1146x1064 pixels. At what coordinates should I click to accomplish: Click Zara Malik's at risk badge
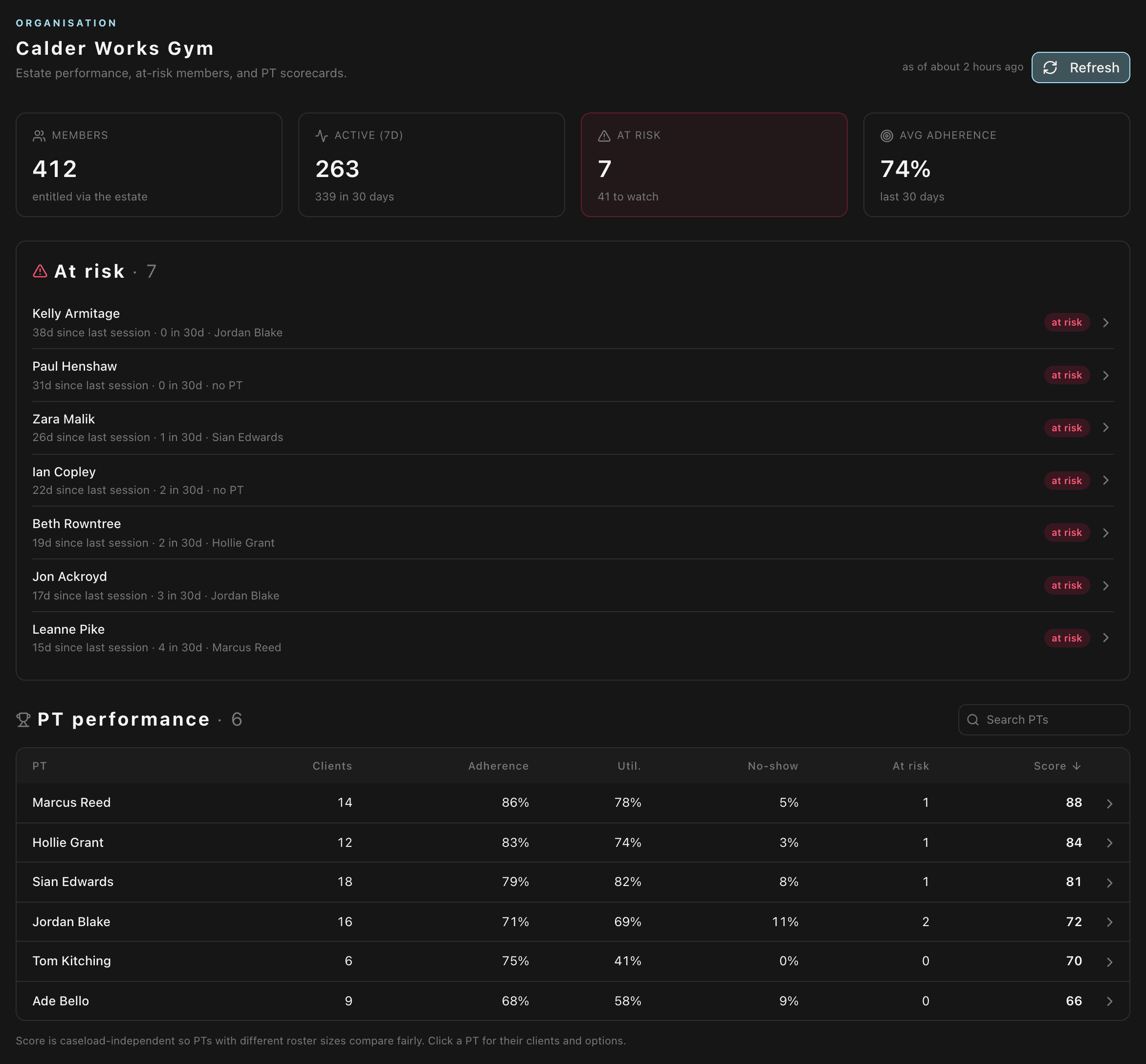tap(1067, 428)
